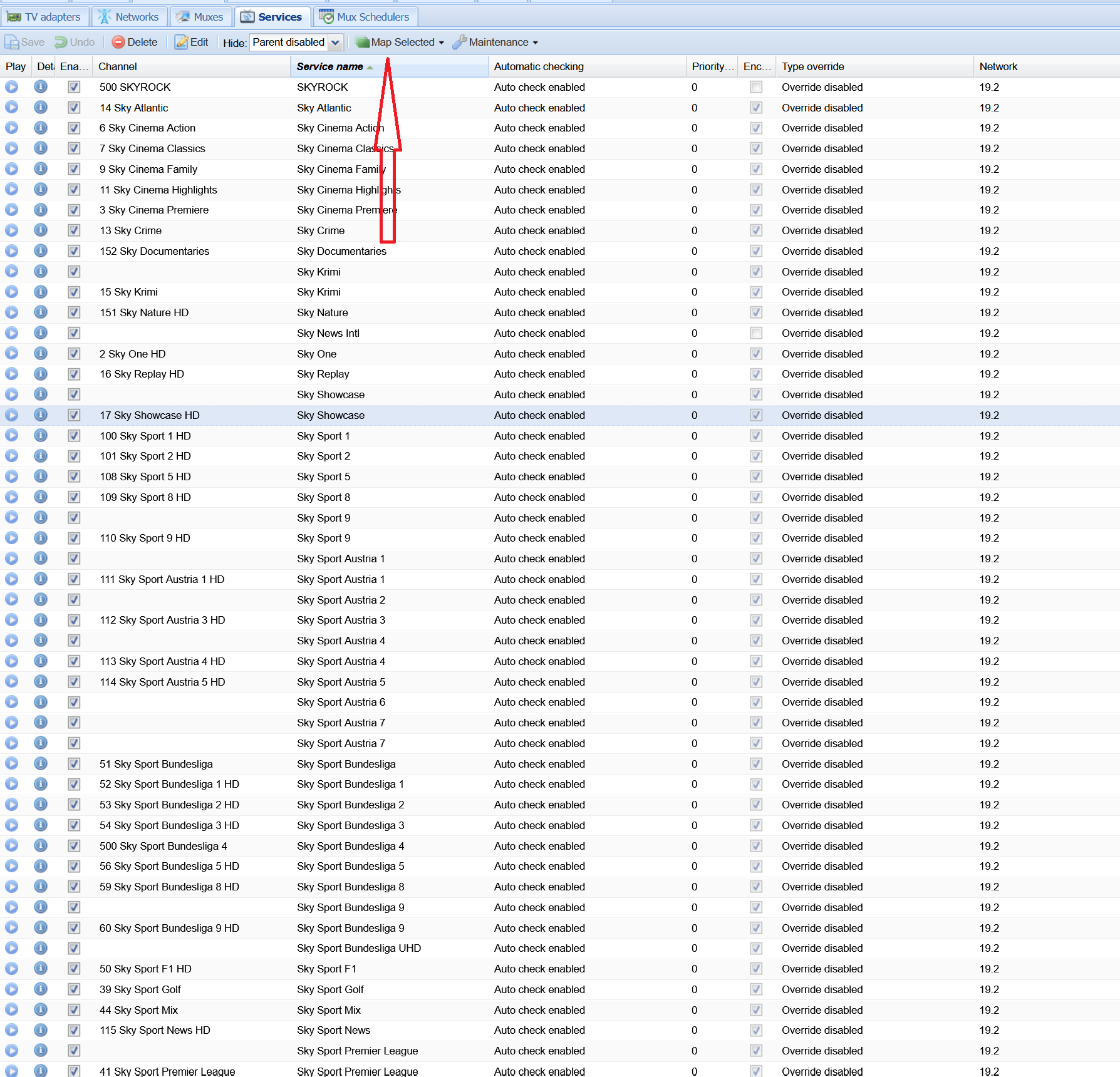The width and height of the screenshot is (1120, 1077).
Task: Edit the selected service
Action: pyautogui.click(x=192, y=42)
